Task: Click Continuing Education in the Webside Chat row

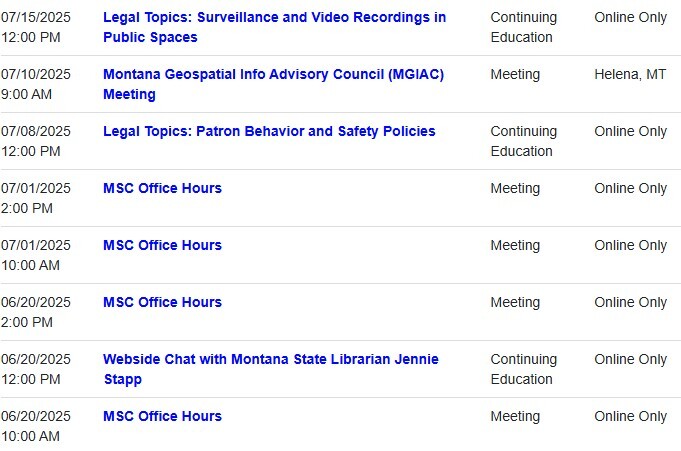Action: [523, 370]
